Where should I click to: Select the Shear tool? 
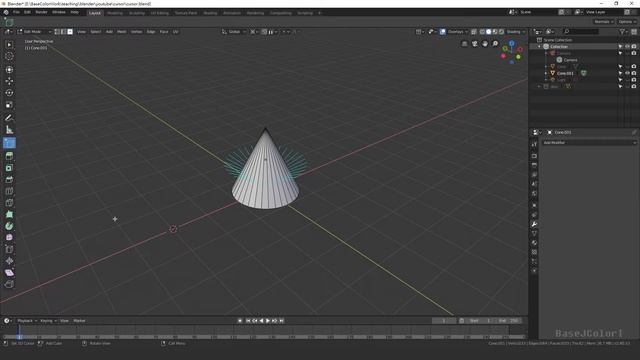(x=9, y=273)
